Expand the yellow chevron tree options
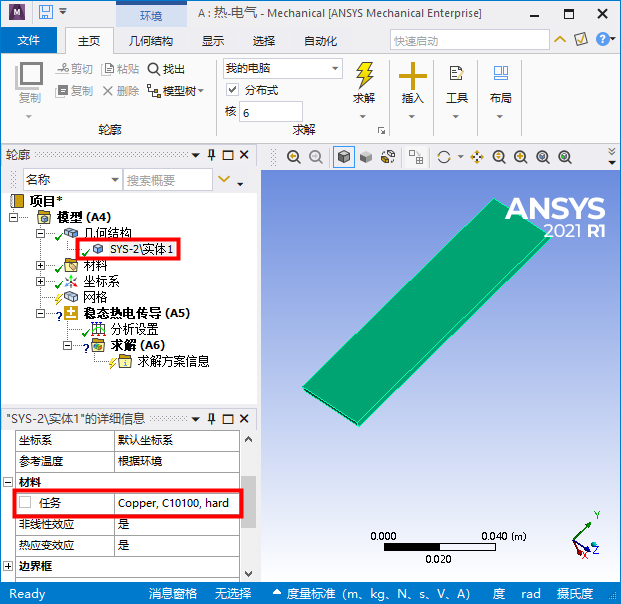Screen dimensions: 621x604 click(224, 179)
